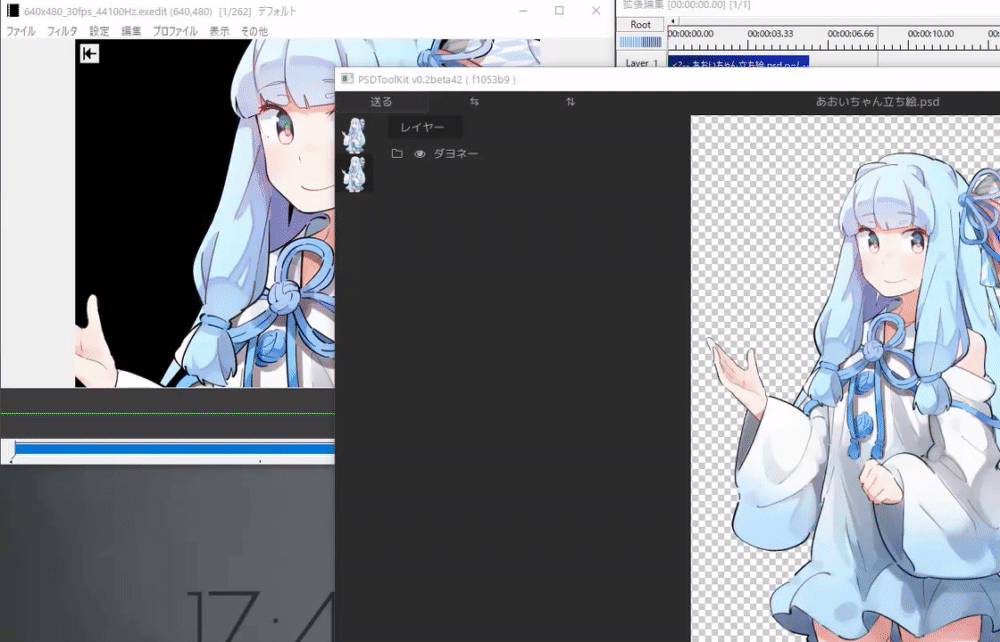Click the left scroll arrow of the timeline scrollbar

(x=673, y=21)
